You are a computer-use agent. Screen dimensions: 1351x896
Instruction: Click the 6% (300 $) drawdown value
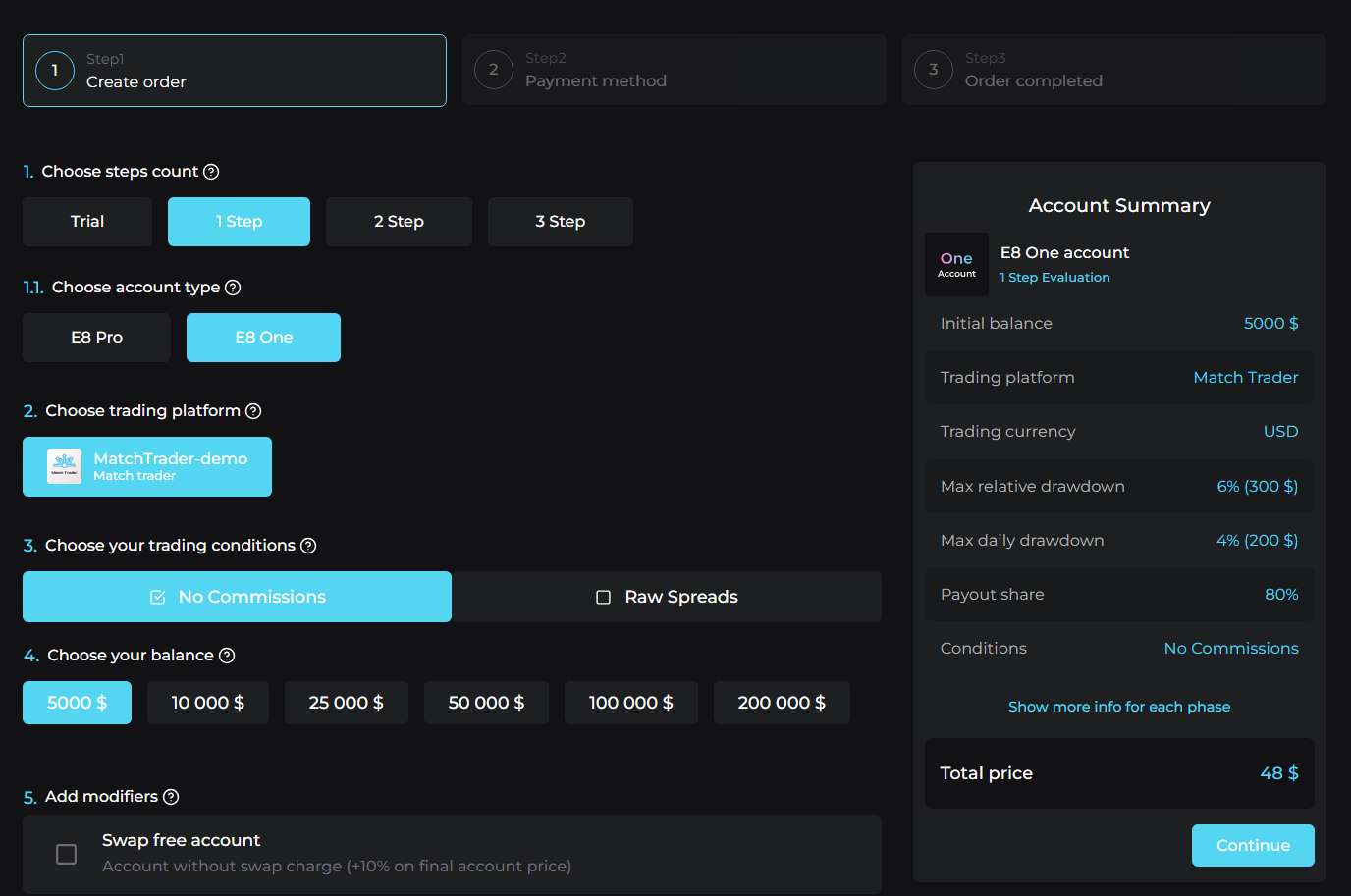click(1258, 487)
